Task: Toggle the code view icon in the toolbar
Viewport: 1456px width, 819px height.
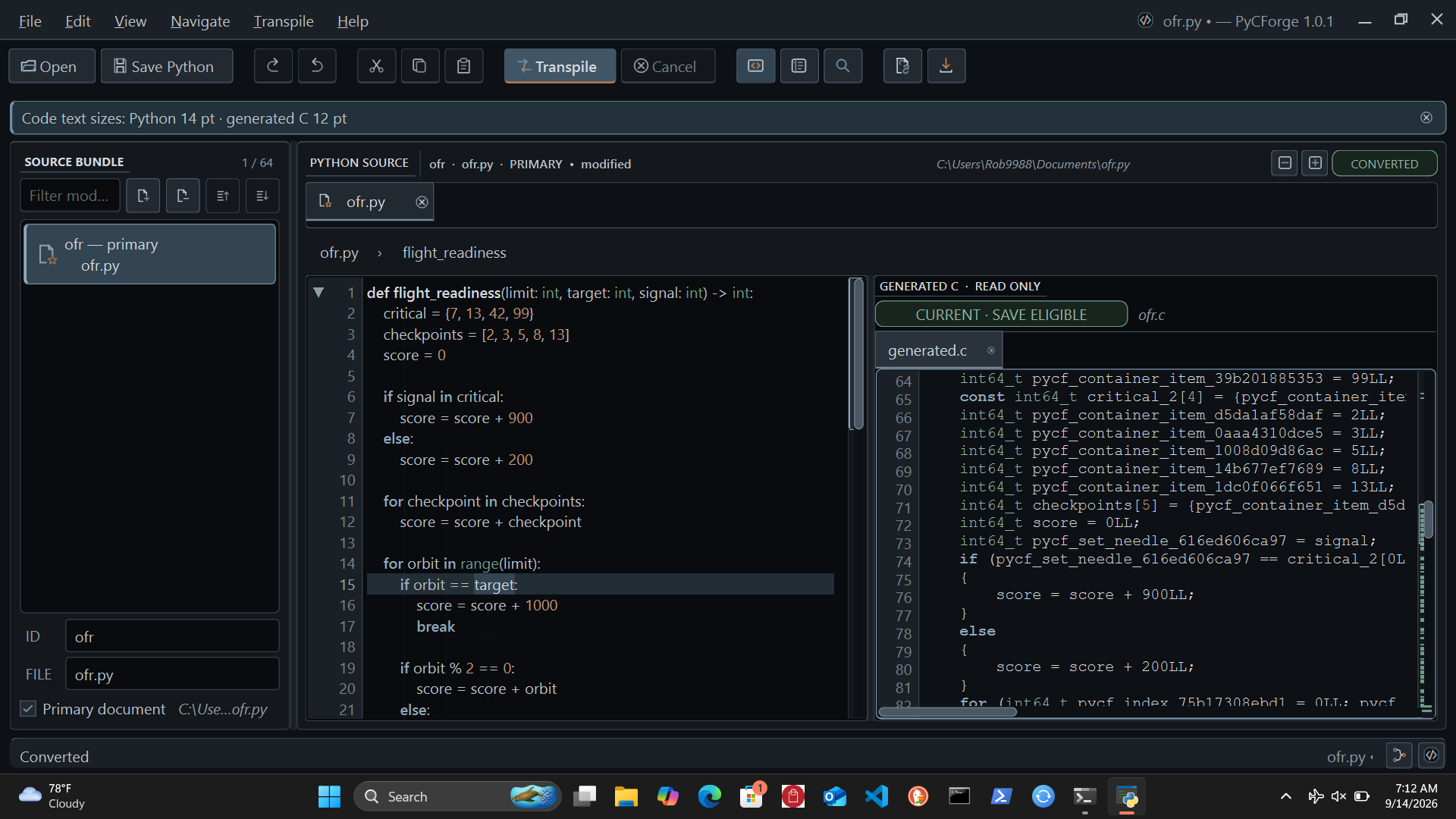Action: (x=755, y=66)
